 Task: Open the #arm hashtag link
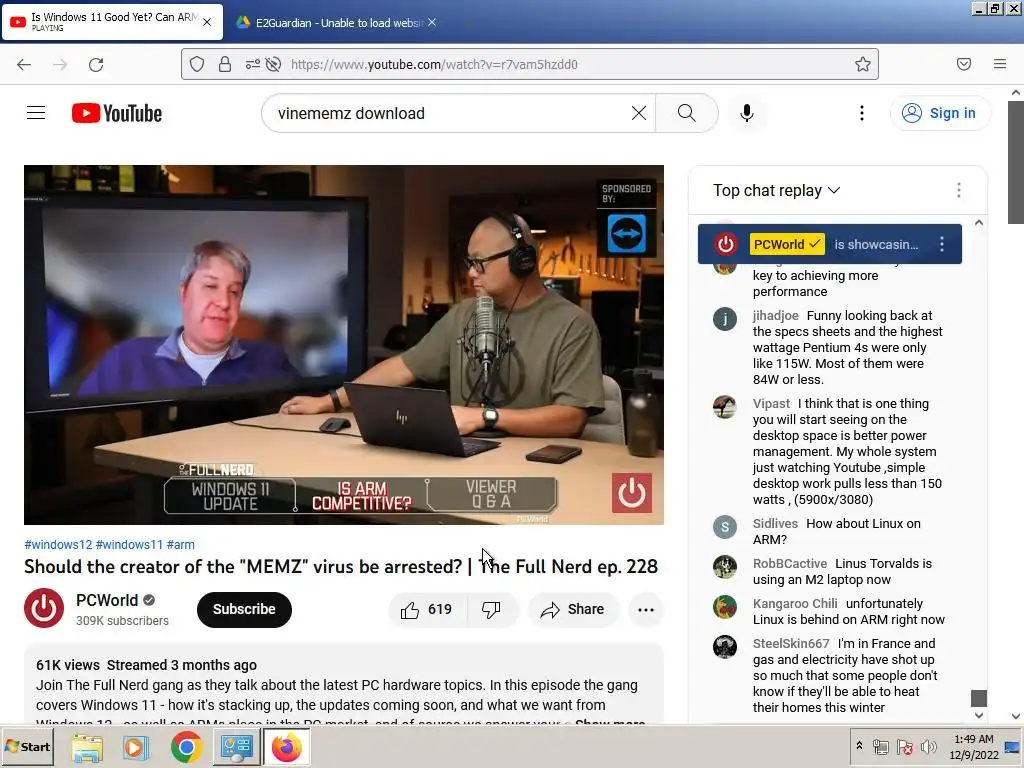pyautogui.click(x=180, y=545)
